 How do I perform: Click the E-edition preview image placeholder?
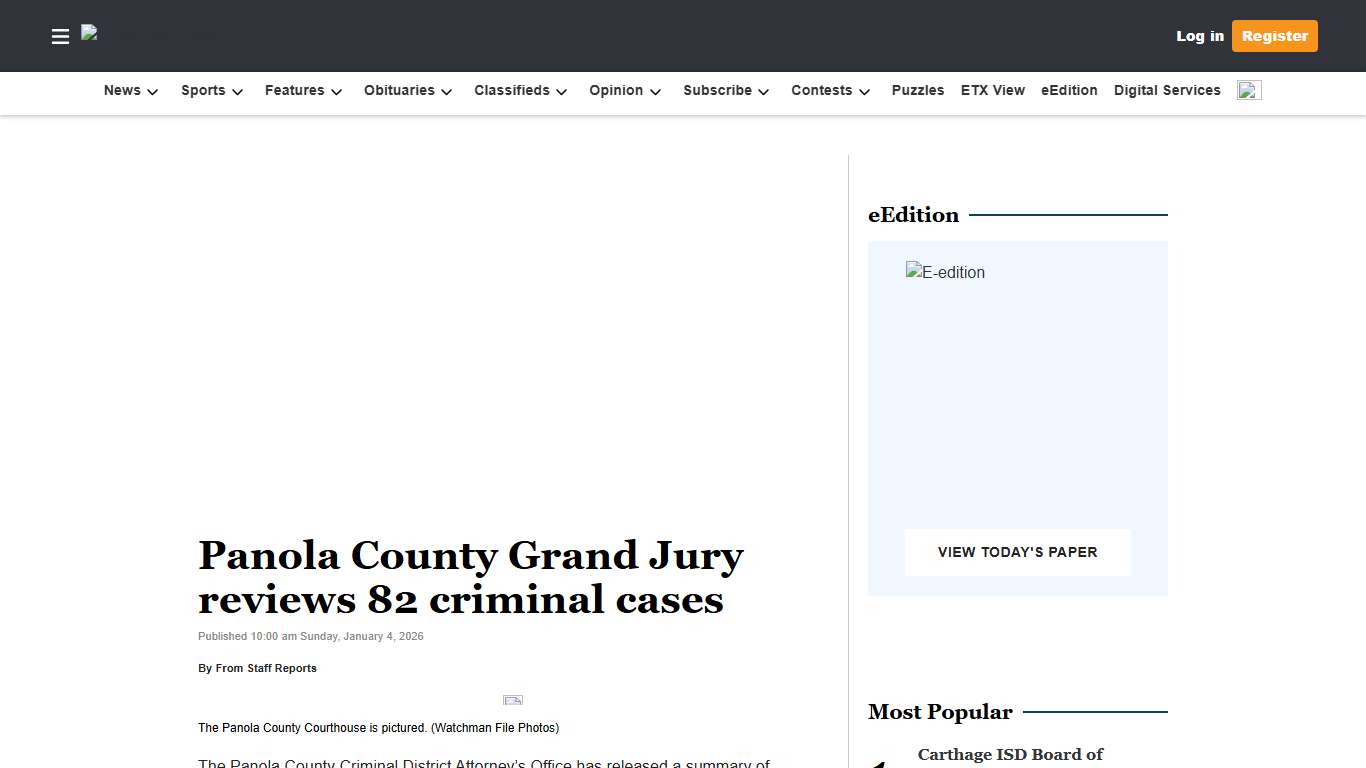coord(944,271)
